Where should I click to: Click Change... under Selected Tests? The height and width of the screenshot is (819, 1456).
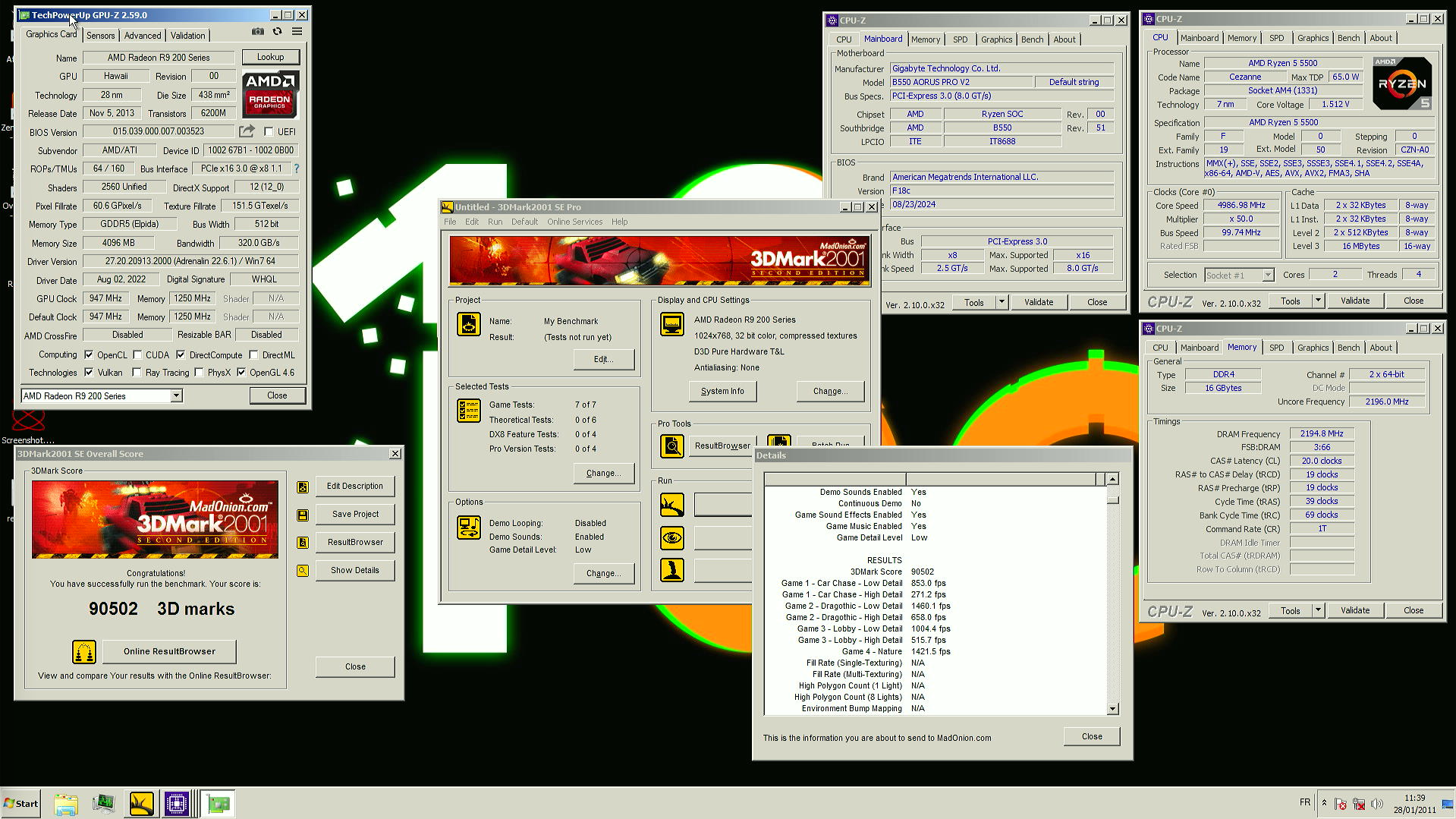tap(604, 474)
